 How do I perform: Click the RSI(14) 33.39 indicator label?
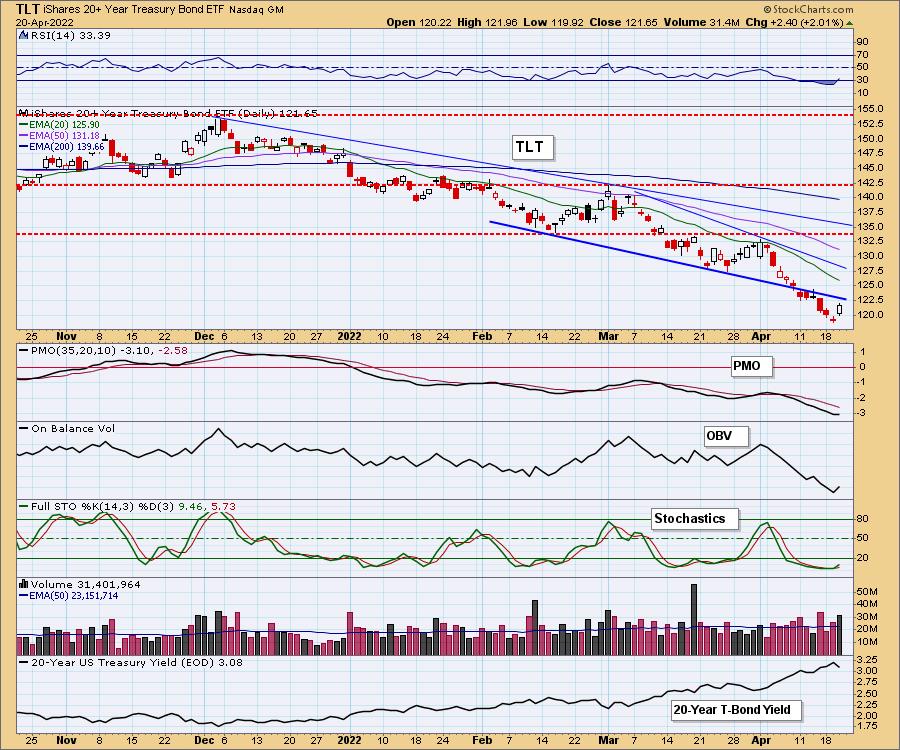click(x=71, y=35)
